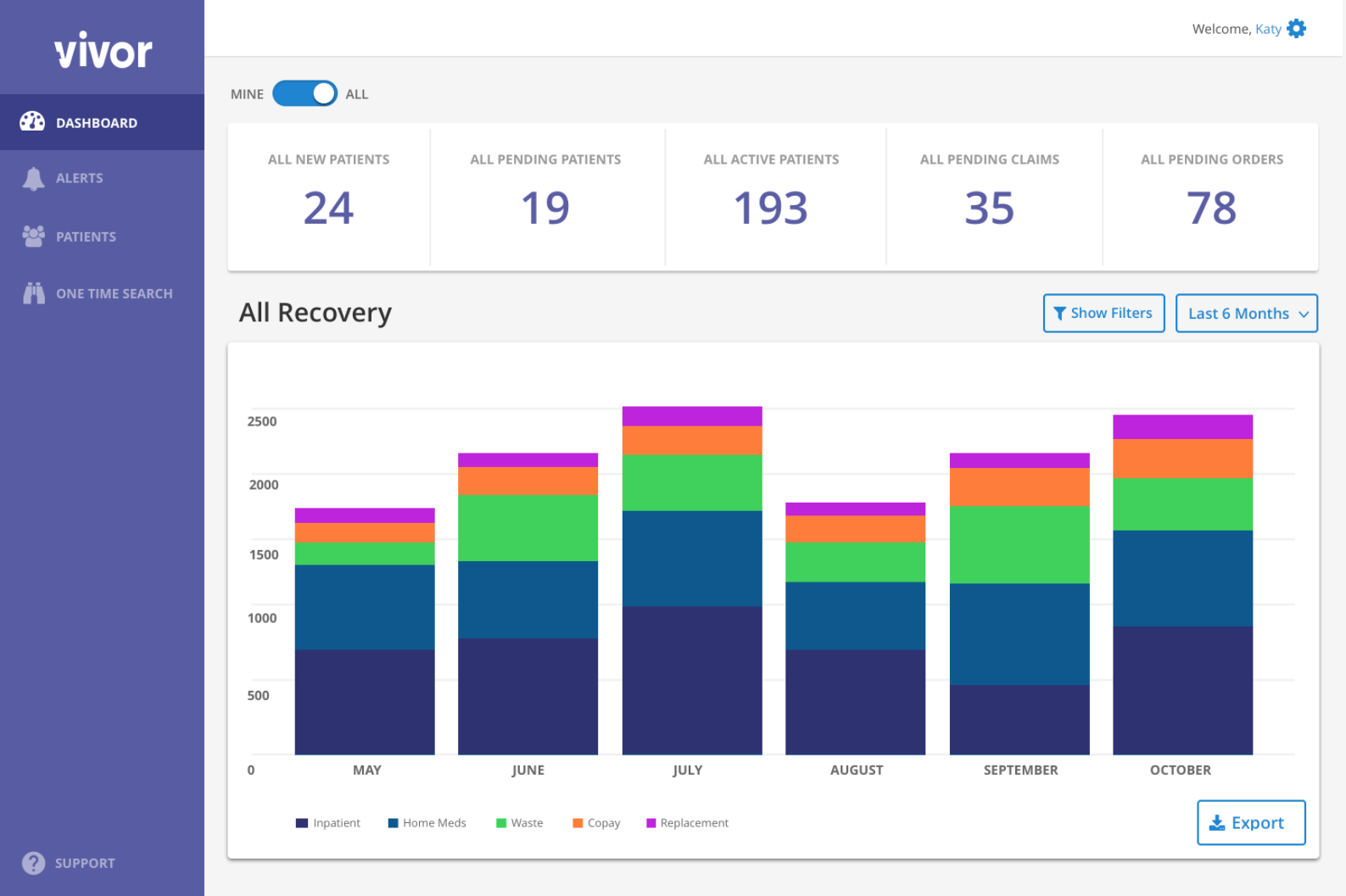Open the Last 6 Months dropdown

click(x=1247, y=314)
